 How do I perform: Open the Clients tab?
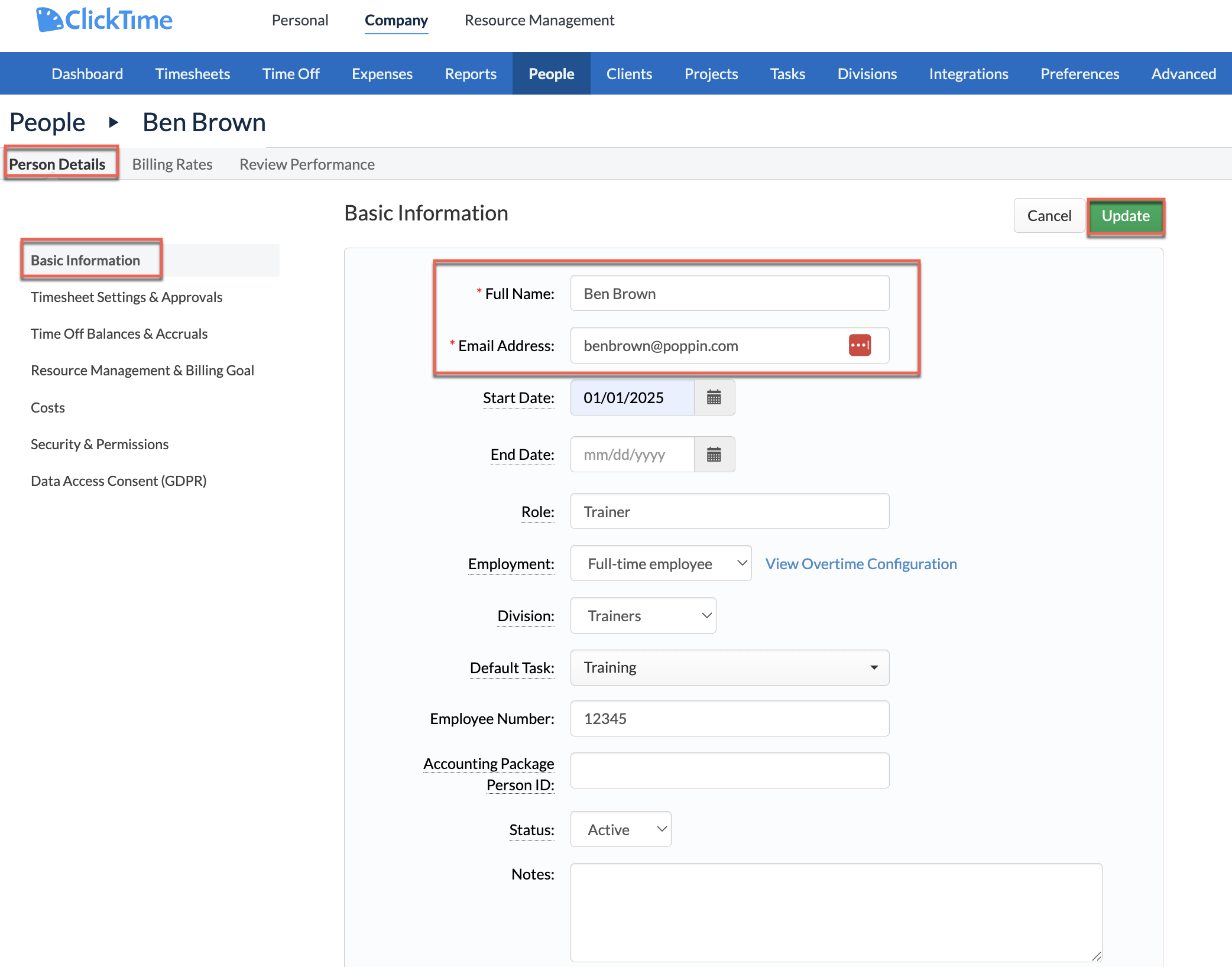coord(629,74)
